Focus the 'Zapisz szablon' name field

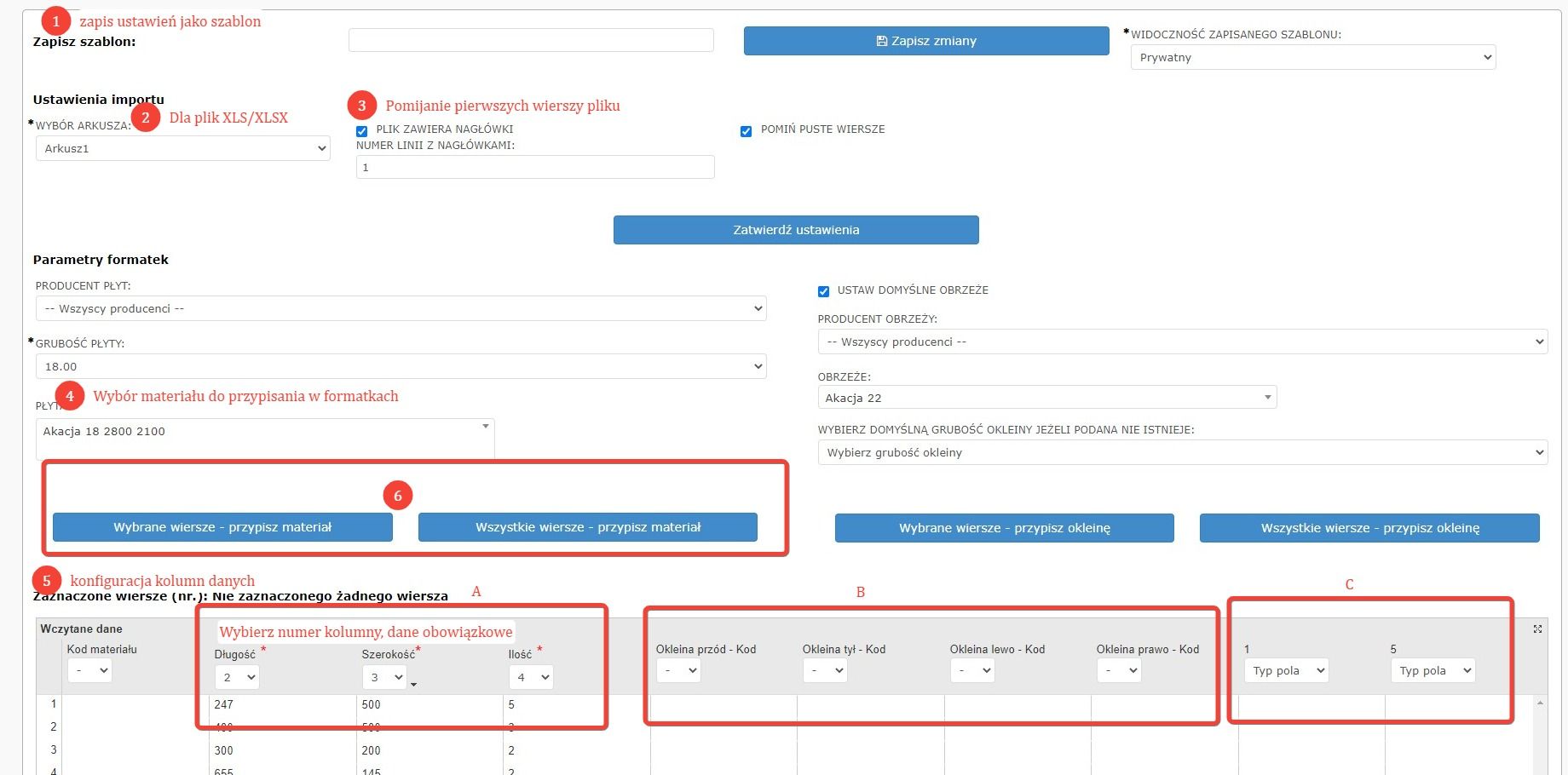pos(531,40)
